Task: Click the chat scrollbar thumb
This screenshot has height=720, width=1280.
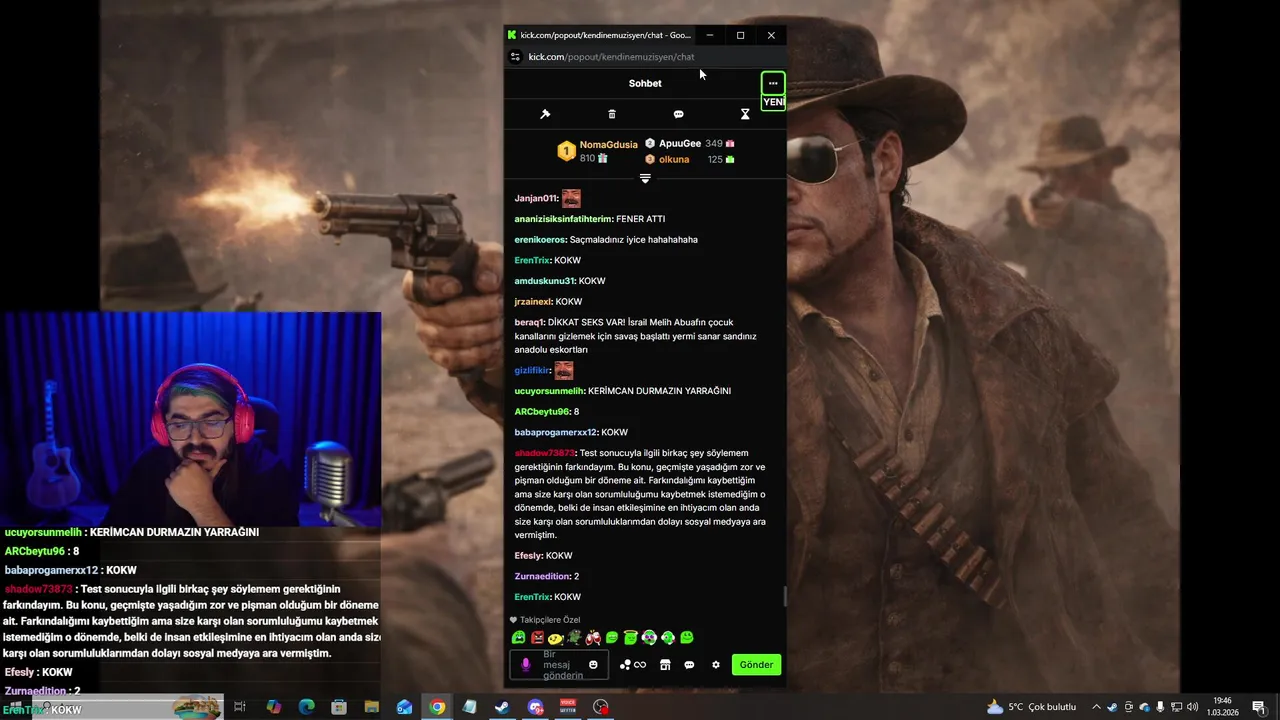Action: pos(784,597)
